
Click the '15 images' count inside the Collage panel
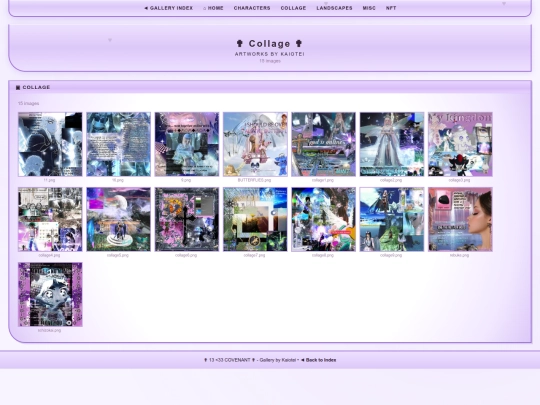pos(29,103)
